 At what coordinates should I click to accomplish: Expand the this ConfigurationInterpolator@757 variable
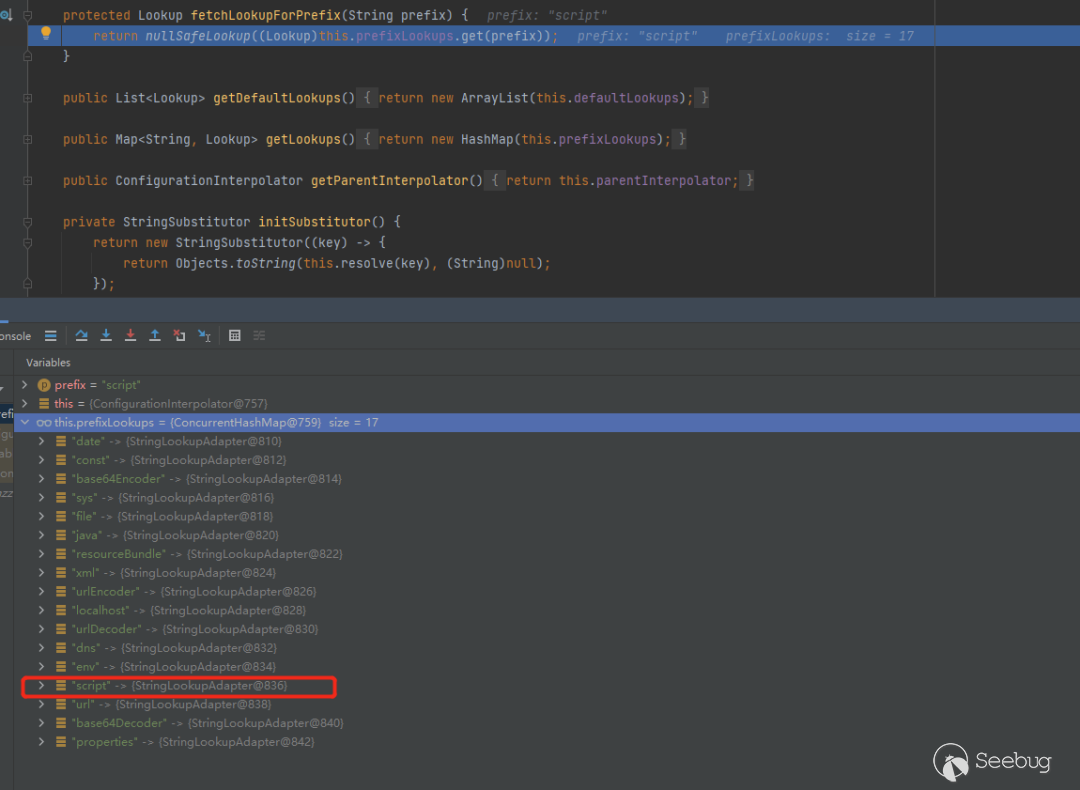click(x=25, y=404)
